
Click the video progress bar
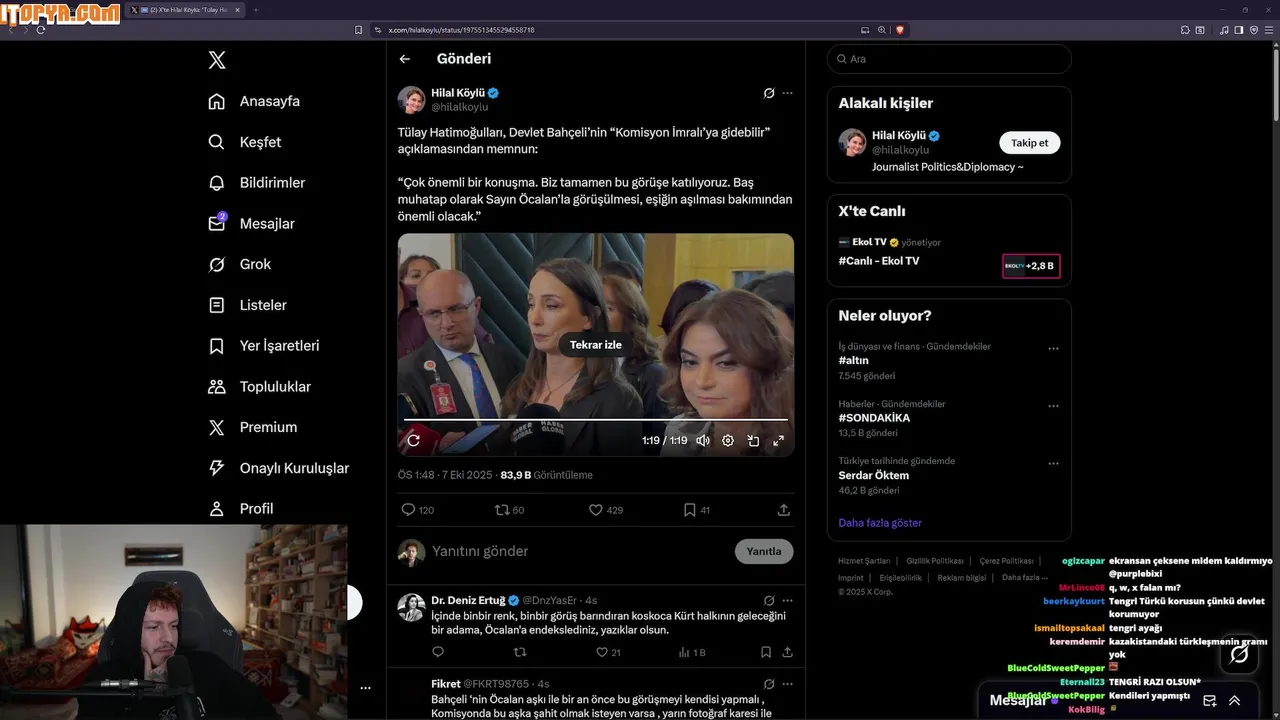point(596,420)
